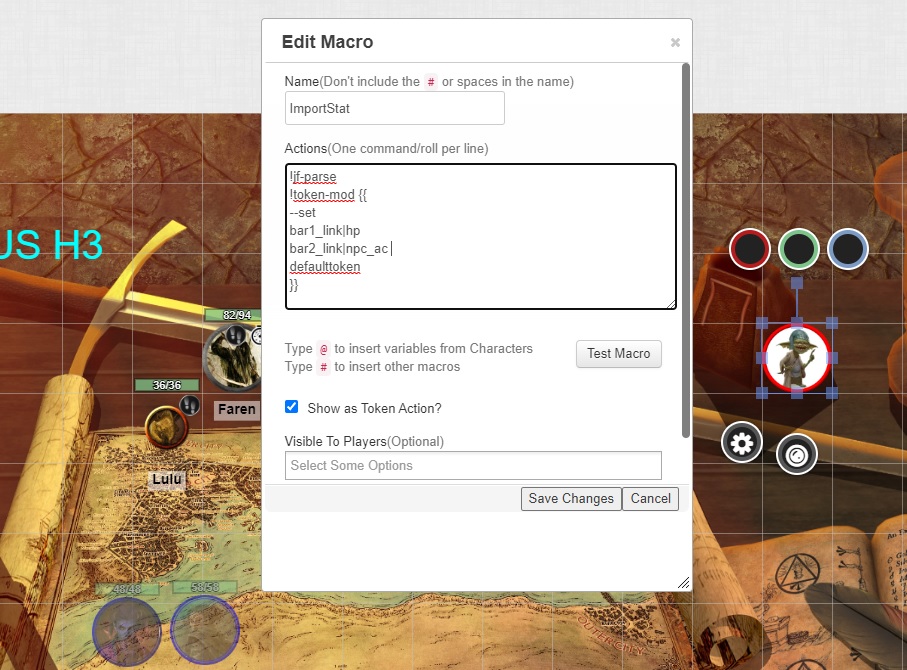Image resolution: width=907 pixels, height=670 pixels.
Task: Click the "!token-mod {{" line
Action: click(x=328, y=194)
